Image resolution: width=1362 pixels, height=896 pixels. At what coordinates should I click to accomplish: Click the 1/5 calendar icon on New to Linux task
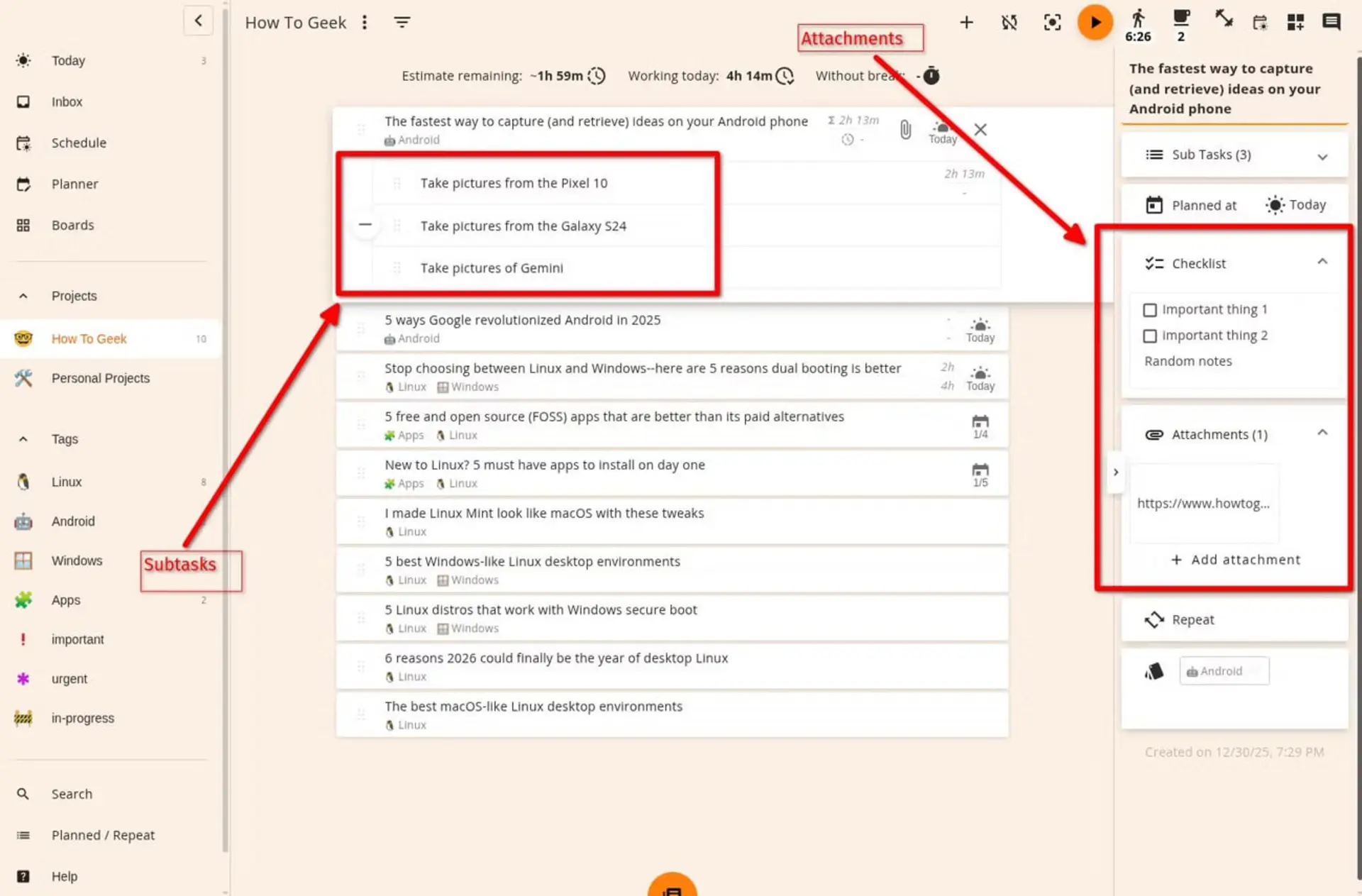pos(980,475)
